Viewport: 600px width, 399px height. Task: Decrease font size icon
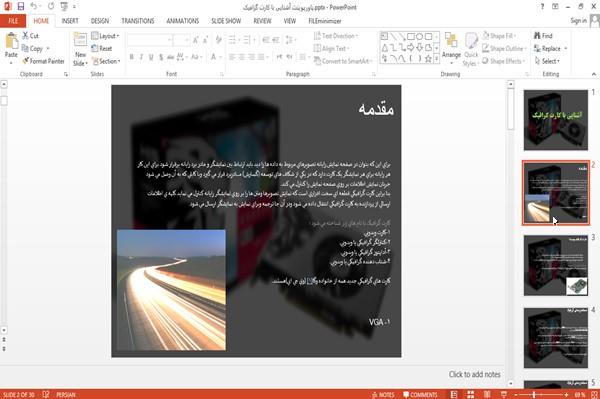206,40
